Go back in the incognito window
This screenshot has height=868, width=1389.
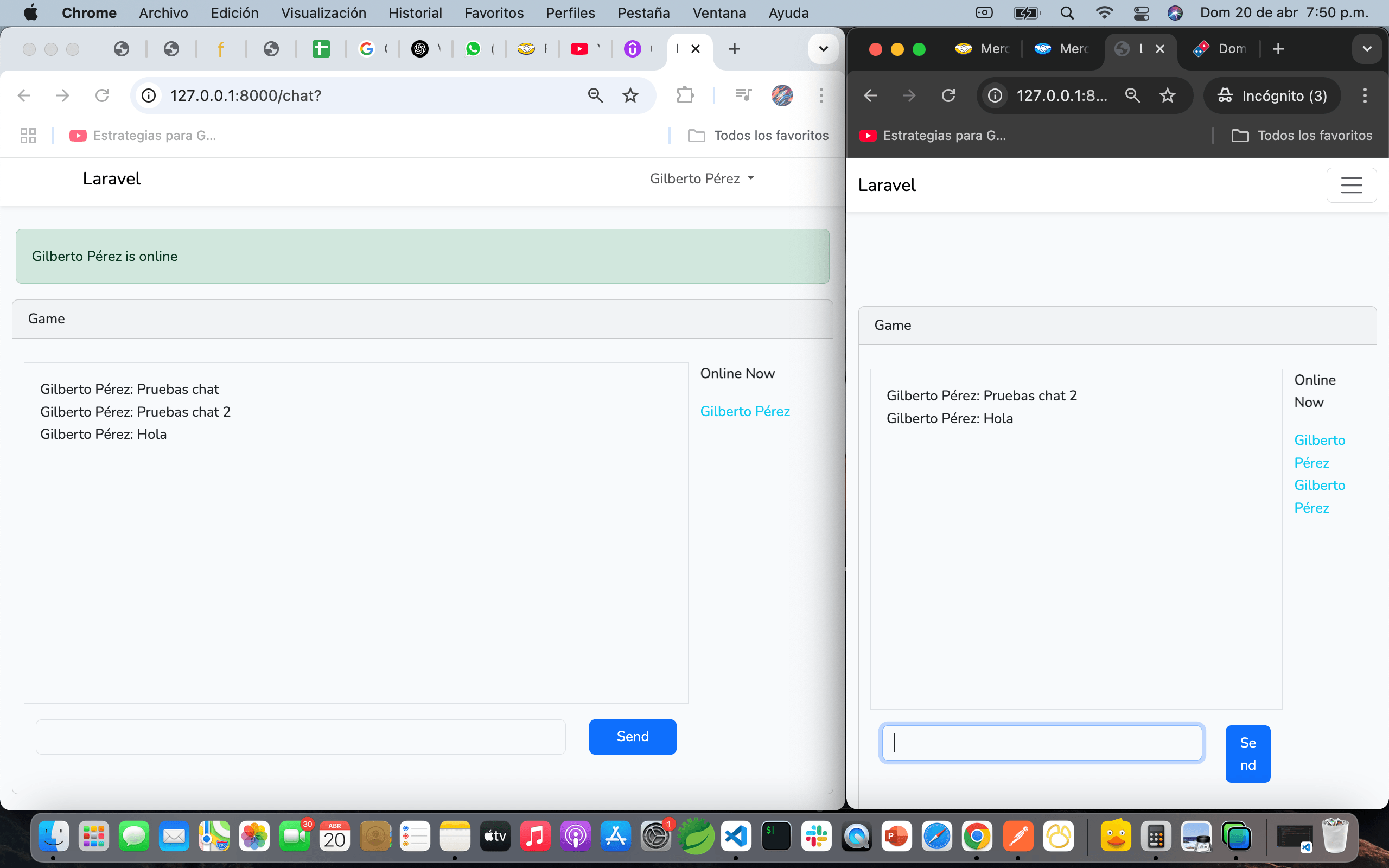point(870,95)
